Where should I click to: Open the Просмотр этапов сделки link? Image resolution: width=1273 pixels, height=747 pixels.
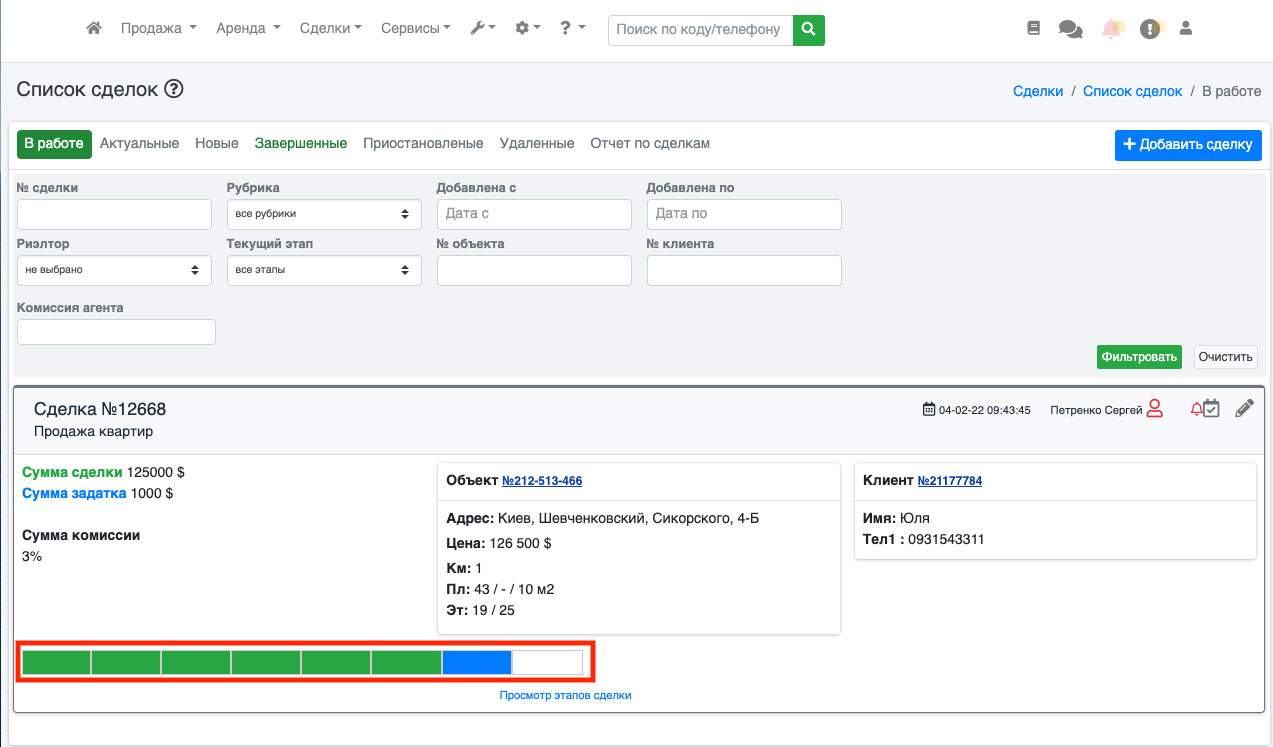click(565, 695)
